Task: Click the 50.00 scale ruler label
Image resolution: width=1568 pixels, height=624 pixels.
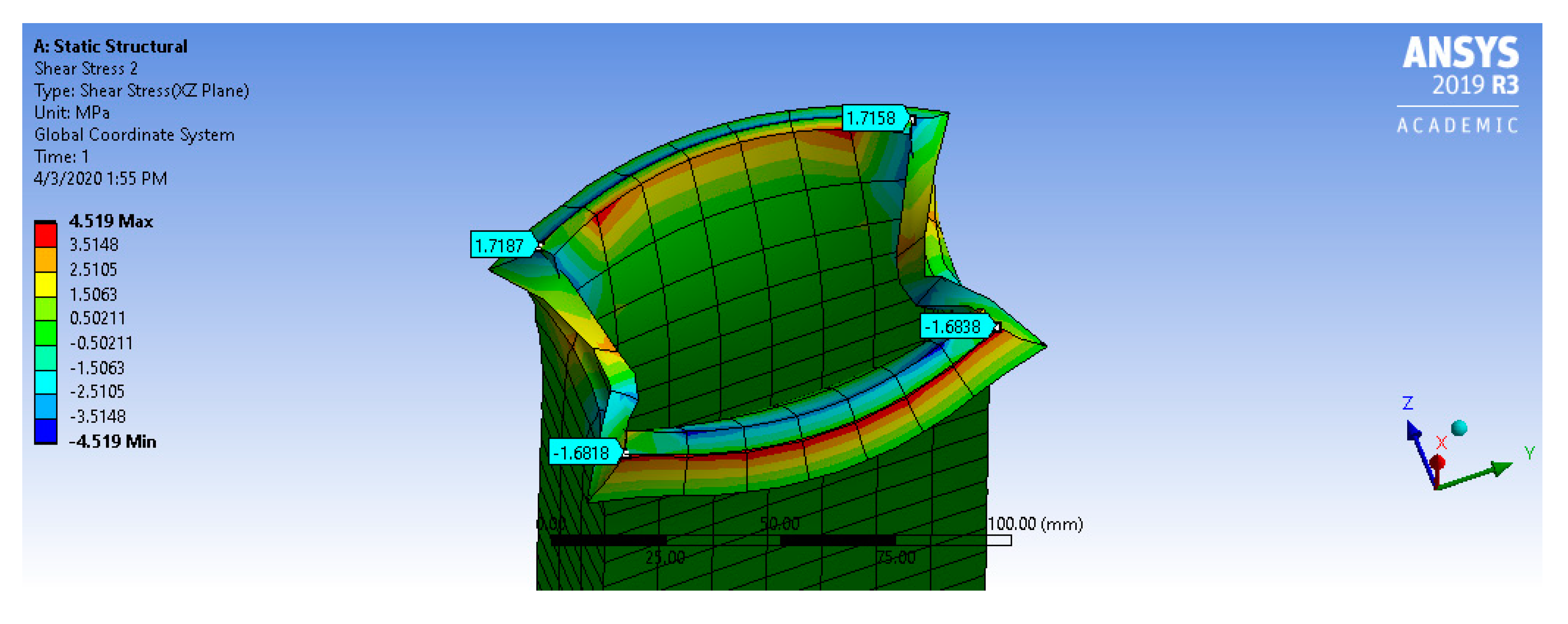Action: click(x=780, y=523)
